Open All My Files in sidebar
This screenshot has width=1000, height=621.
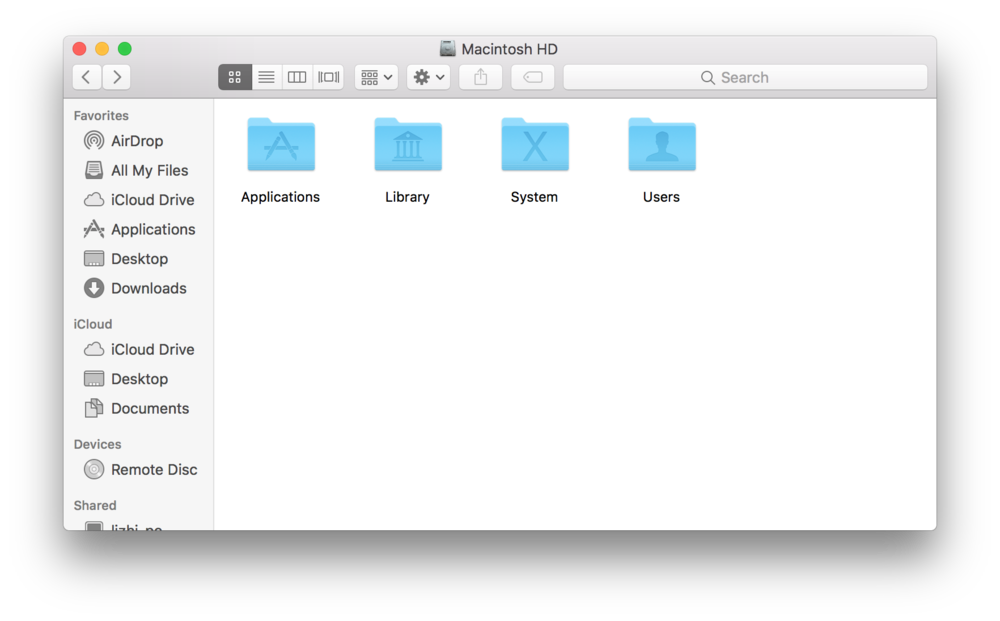138,170
